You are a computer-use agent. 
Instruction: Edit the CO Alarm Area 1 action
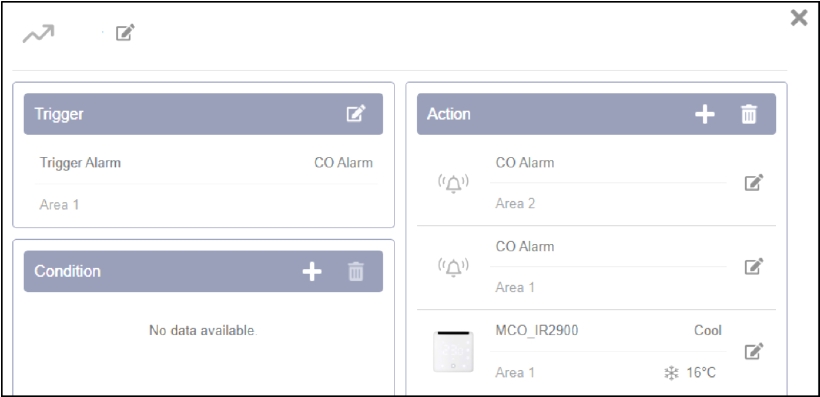point(754,266)
